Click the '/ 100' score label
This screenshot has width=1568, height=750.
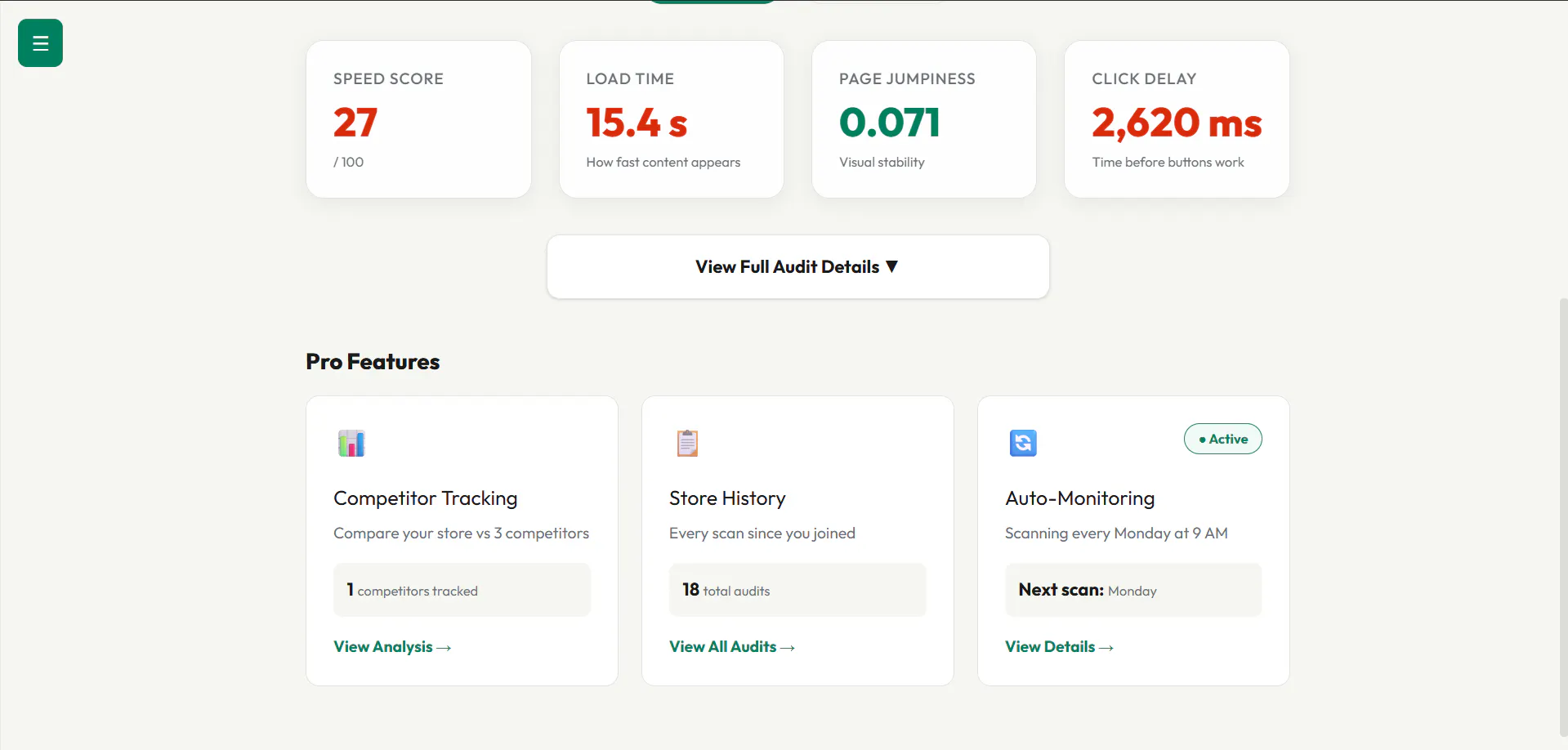coord(349,162)
